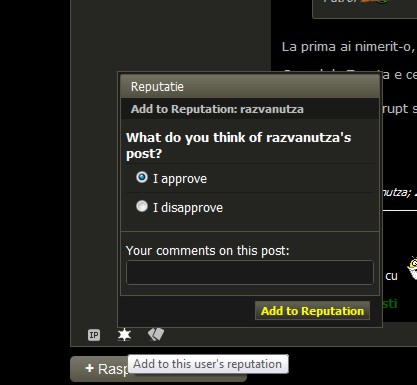This screenshot has height=385, width=417.
Task: Click the reputation star icon
Action: (x=124, y=335)
